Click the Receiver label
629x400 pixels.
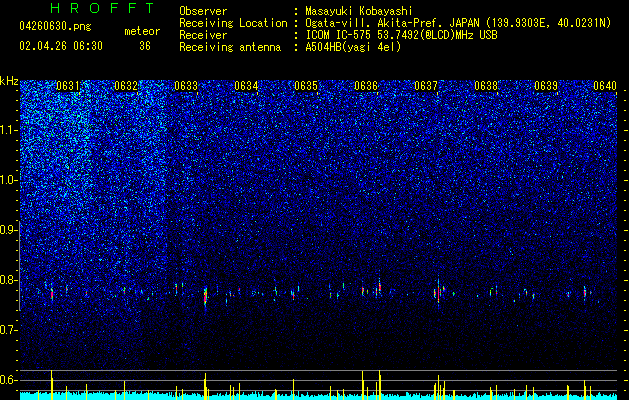tap(203, 35)
